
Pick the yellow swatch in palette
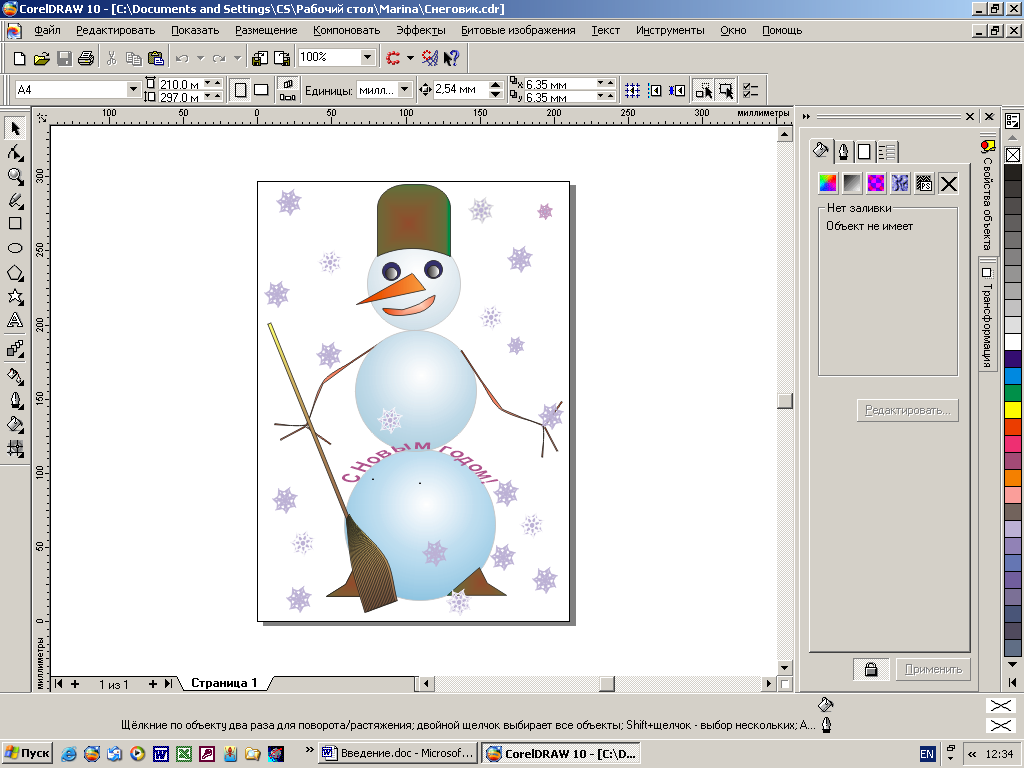[x=1013, y=410]
